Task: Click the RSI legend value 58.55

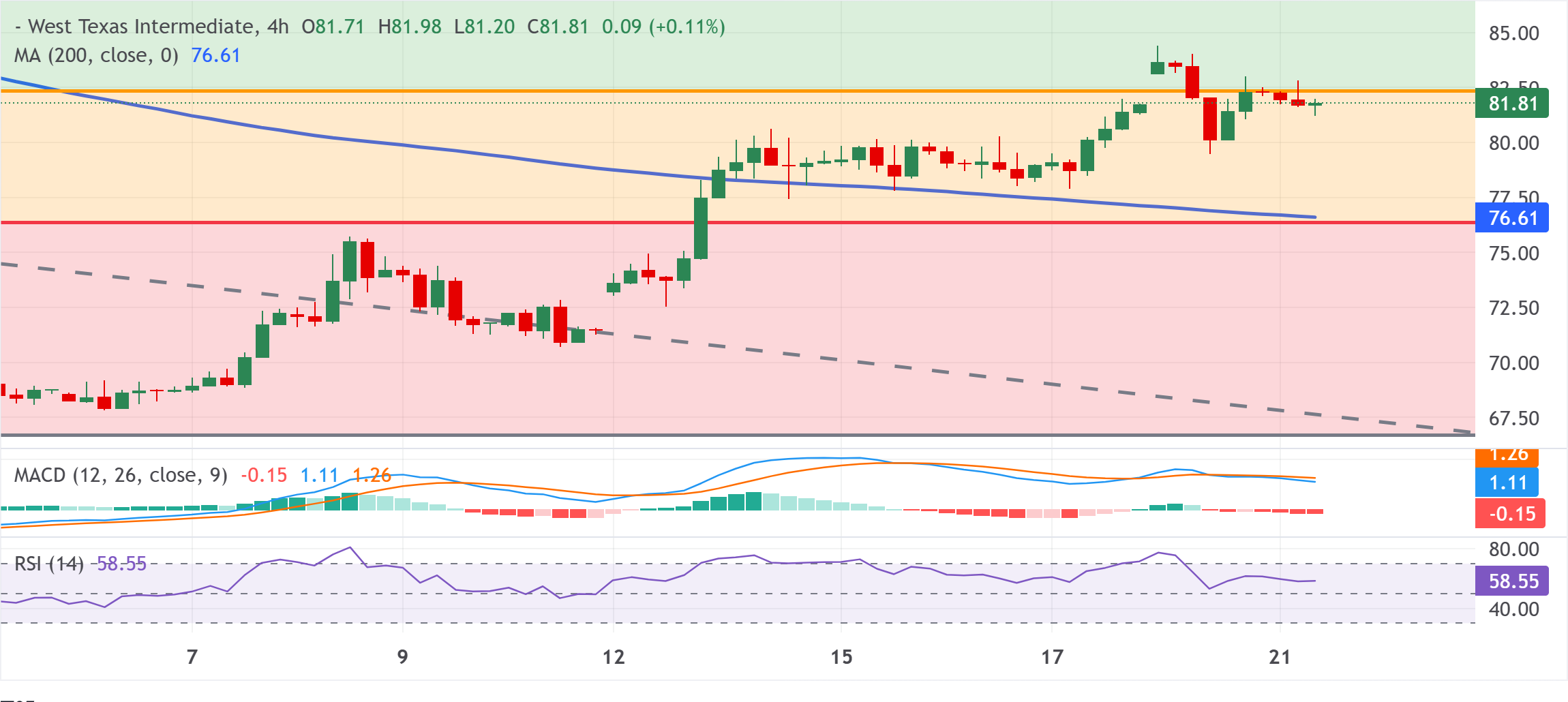Action: (121, 564)
